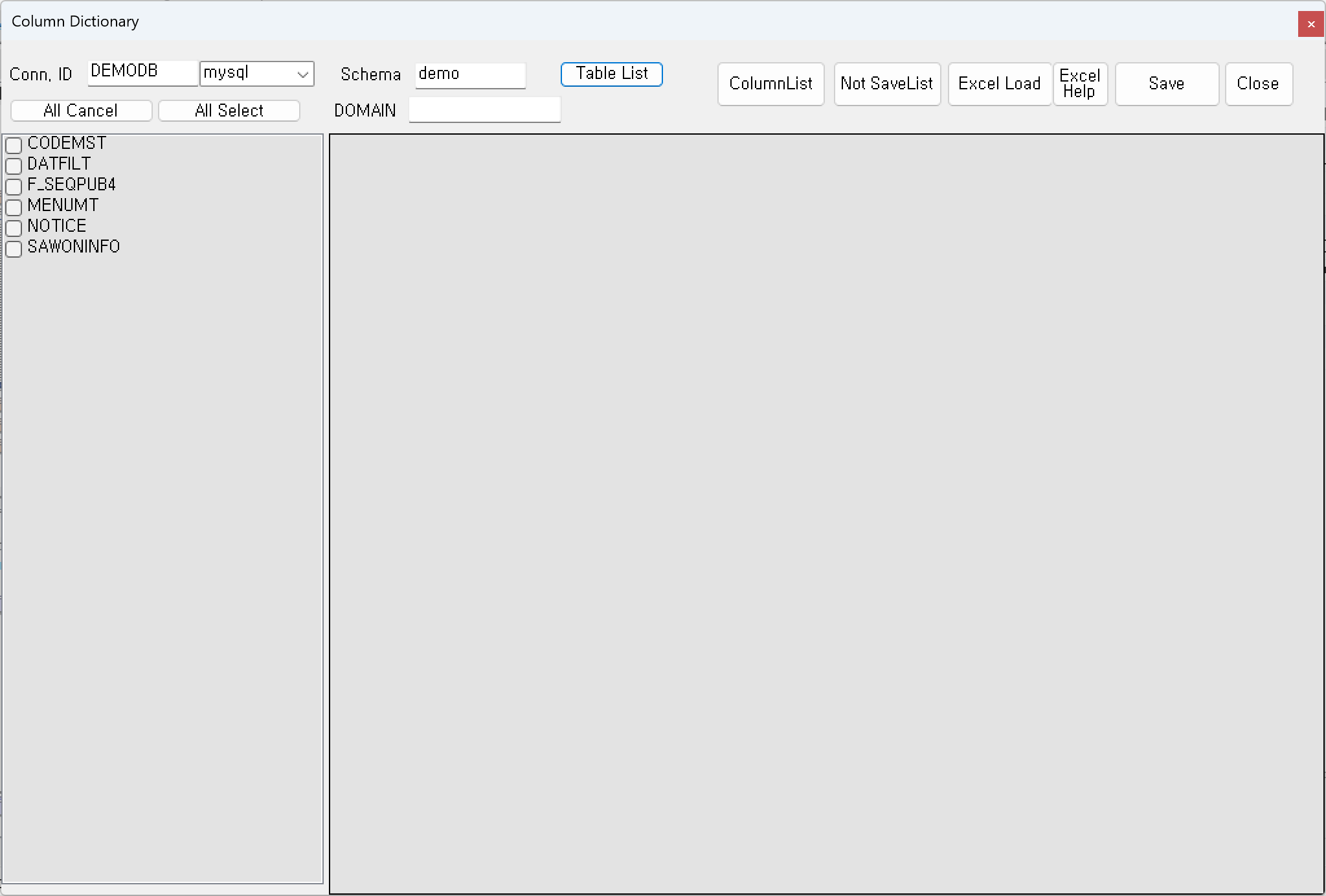Image resolution: width=1326 pixels, height=896 pixels.
Task: Select the MENUMT checkbox
Action: coord(14,207)
